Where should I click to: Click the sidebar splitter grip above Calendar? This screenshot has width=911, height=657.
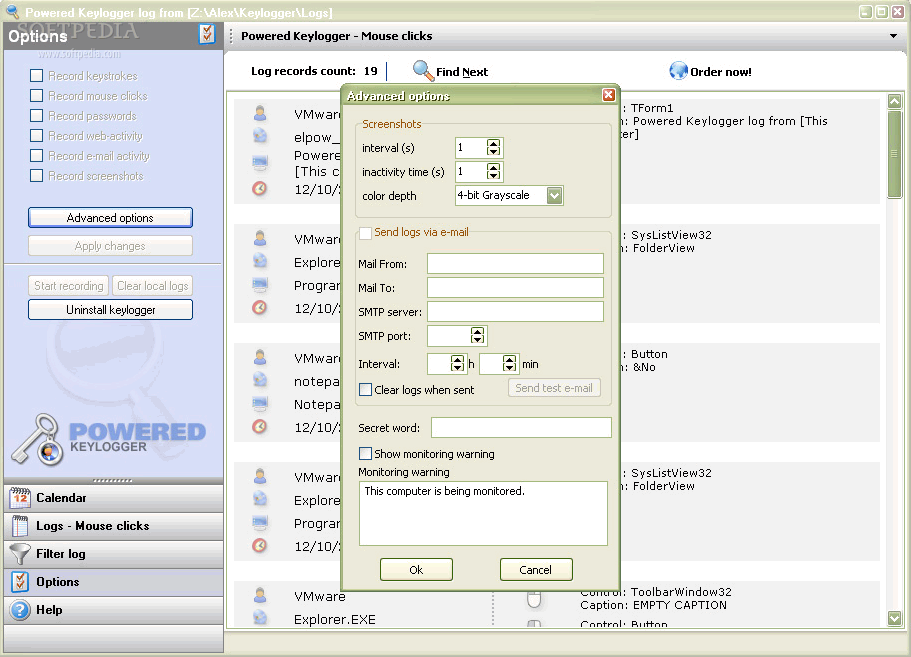tap(113, 480)
